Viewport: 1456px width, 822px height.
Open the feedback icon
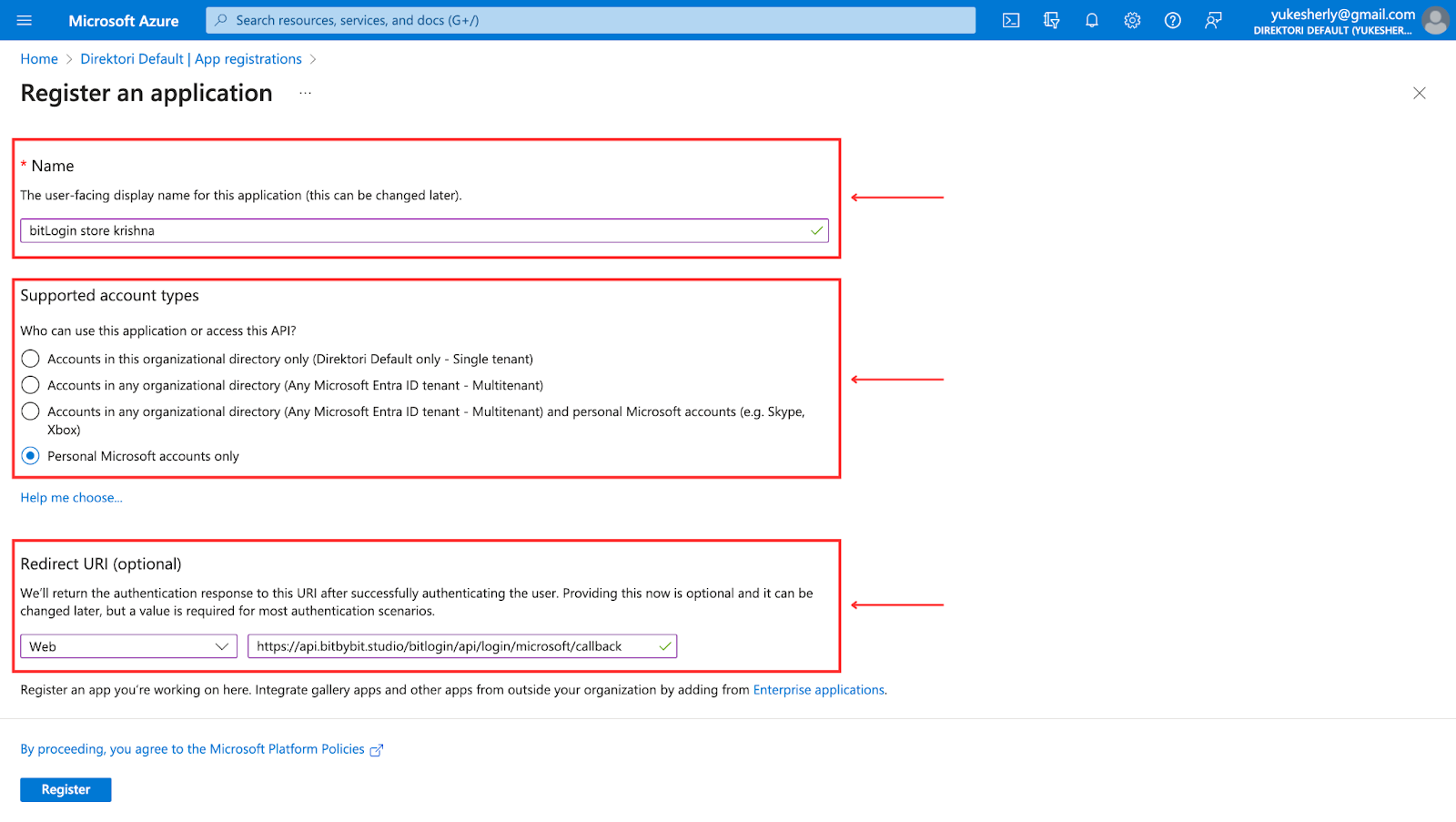click(1213, 20)
